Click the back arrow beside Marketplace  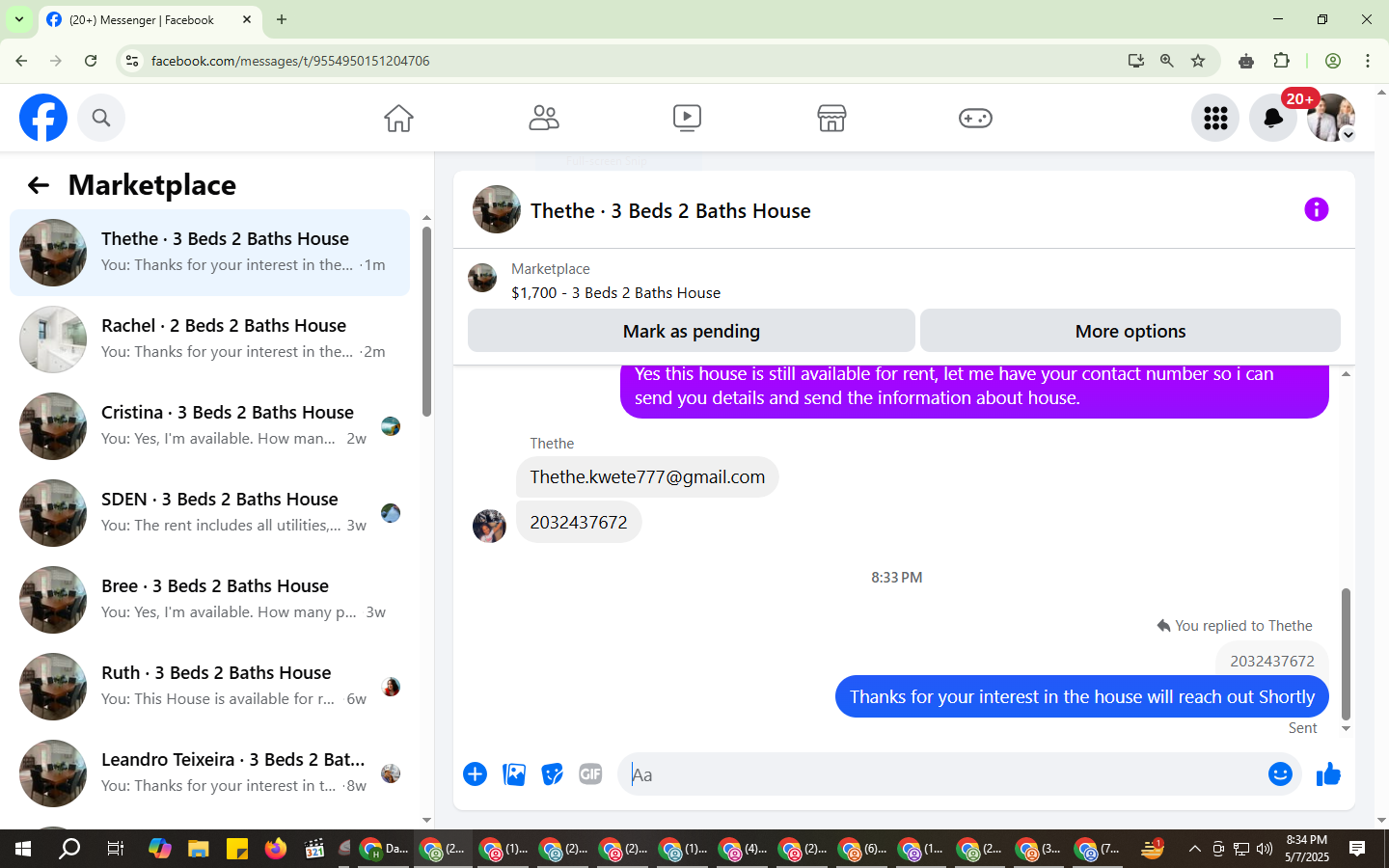click(x=39, y=185)
